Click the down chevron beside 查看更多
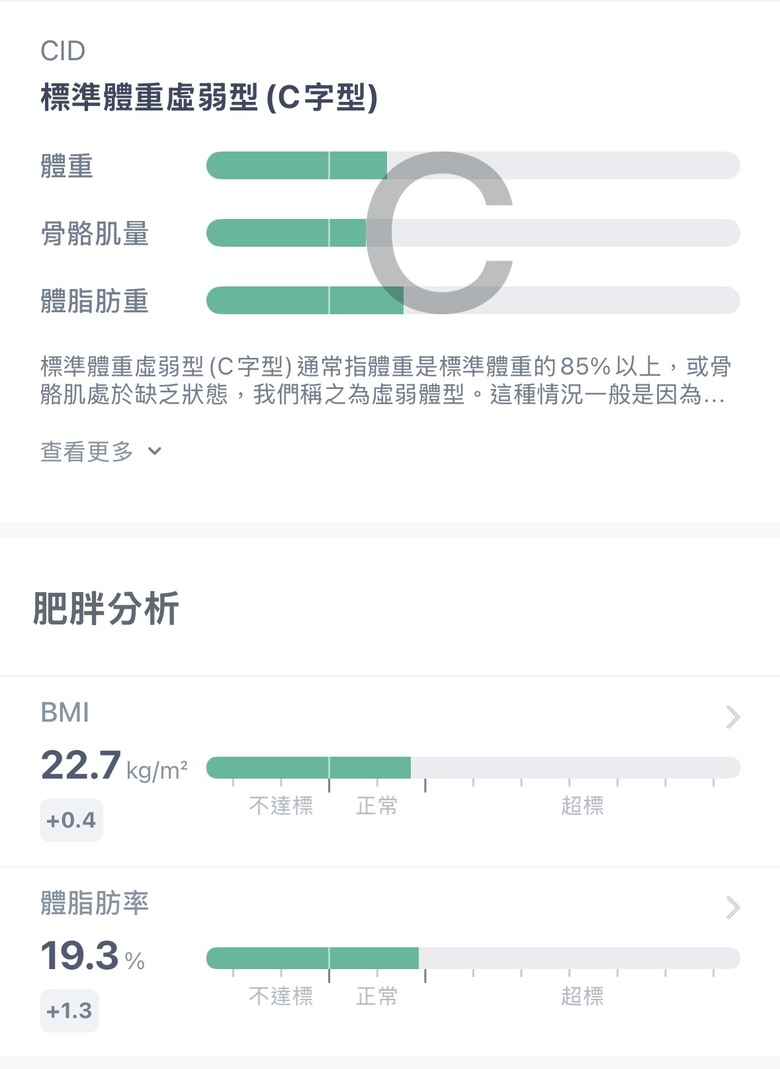 tap(155, 451)
